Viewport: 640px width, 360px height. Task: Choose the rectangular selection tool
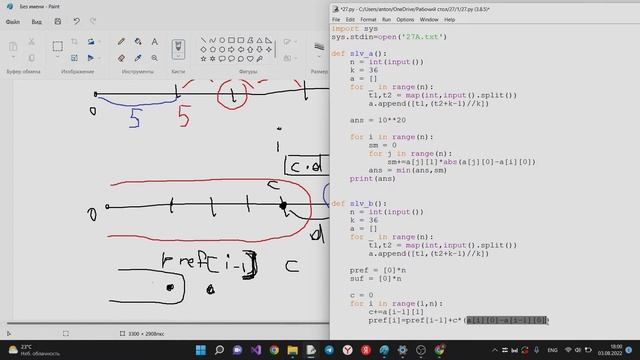[58, 46]
